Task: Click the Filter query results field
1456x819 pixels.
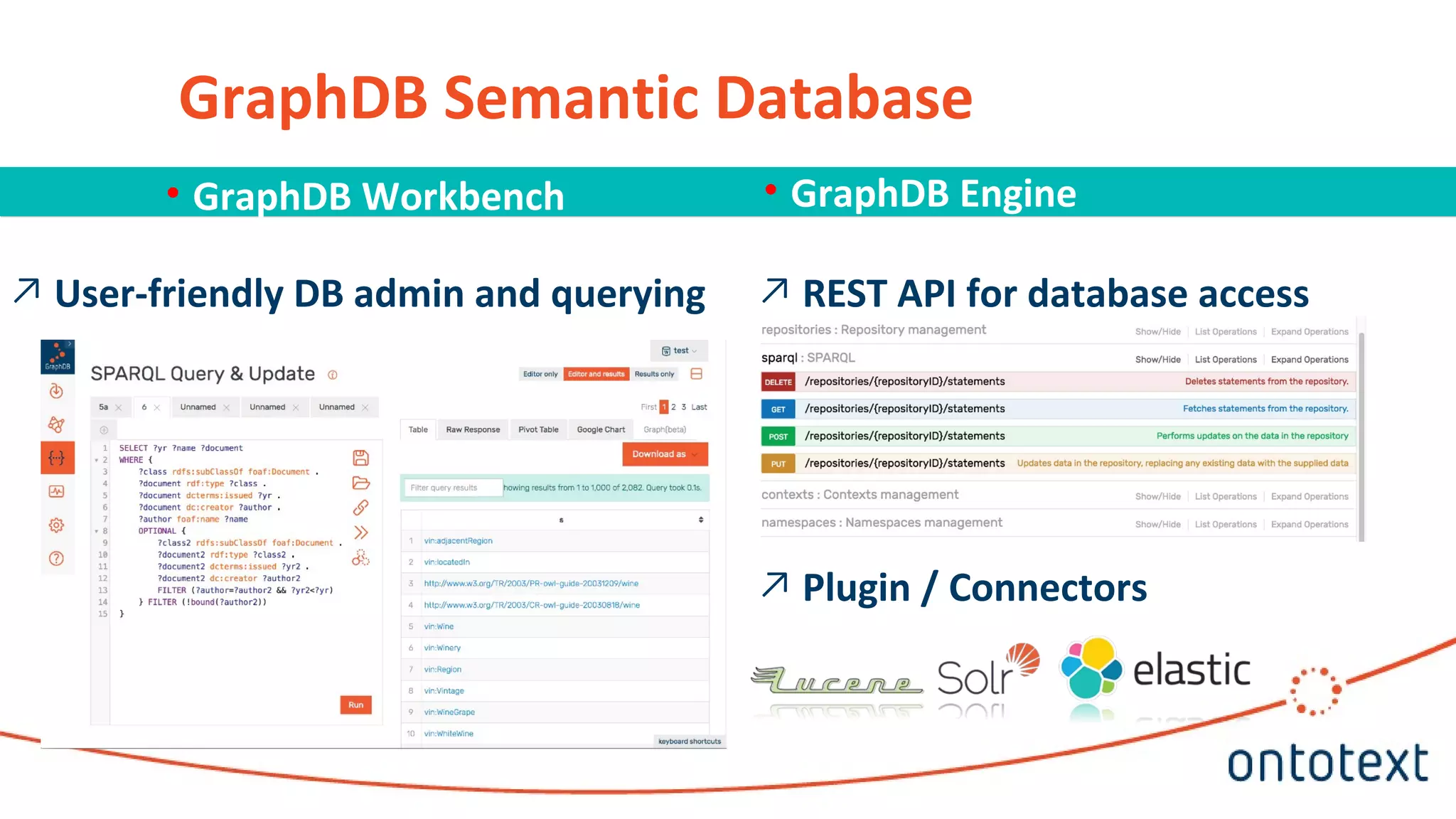Action: (x=453, y=488)
